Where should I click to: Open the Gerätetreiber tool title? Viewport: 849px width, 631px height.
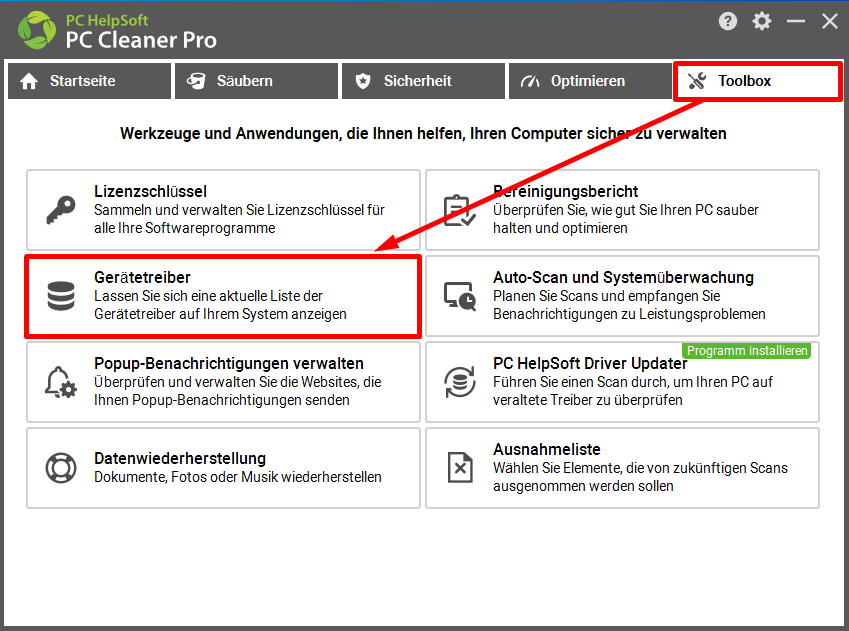(142, 277)
